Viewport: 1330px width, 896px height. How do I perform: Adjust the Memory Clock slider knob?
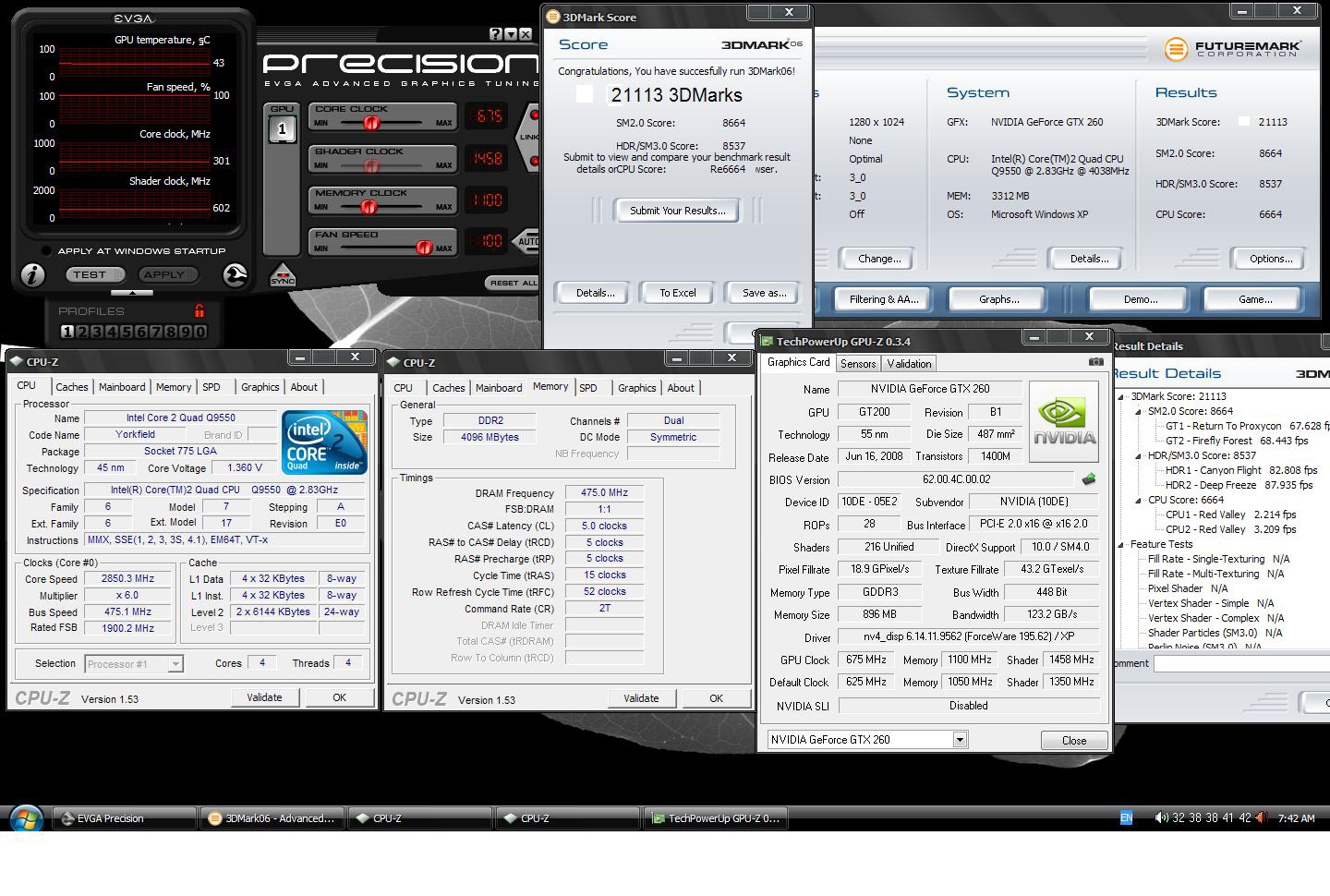pos(371,206)
